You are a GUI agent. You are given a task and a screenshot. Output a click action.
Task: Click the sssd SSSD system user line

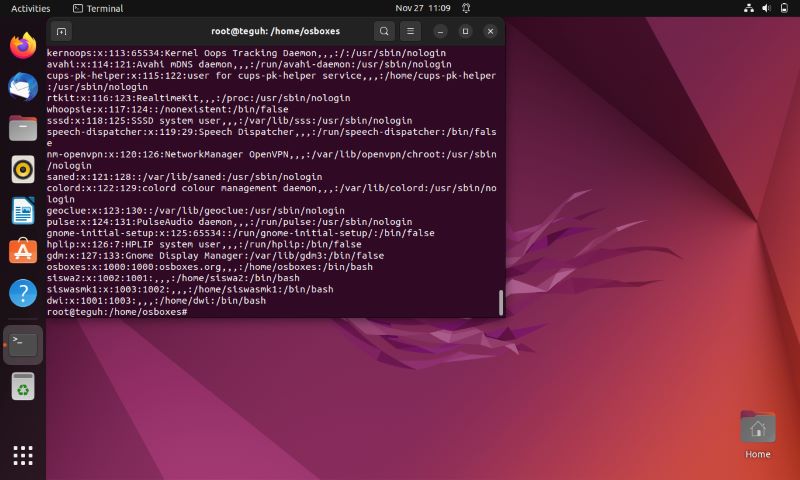click(x=229, y=121)
